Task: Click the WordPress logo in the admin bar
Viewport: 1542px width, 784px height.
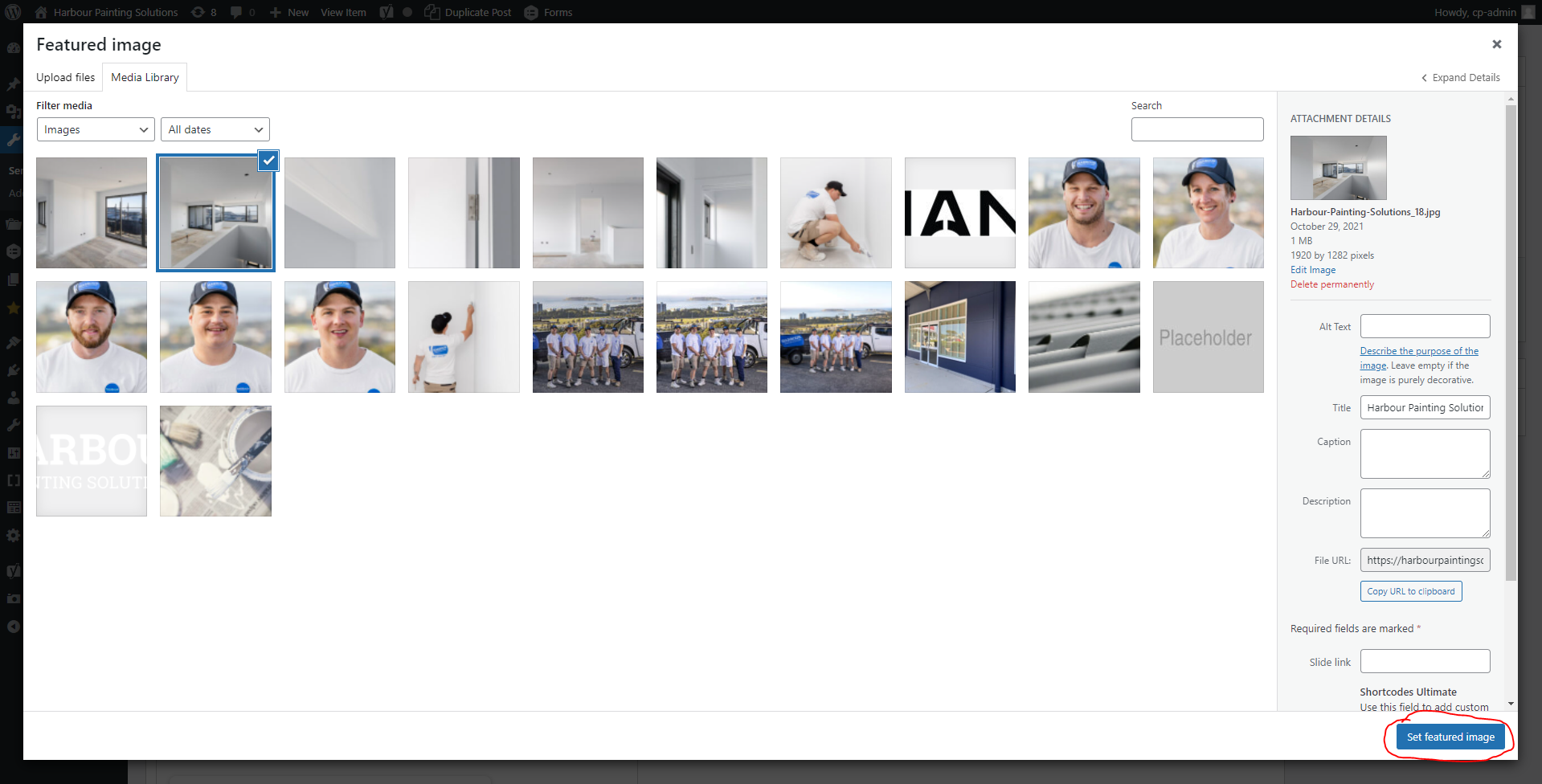Action: point(12,12)
